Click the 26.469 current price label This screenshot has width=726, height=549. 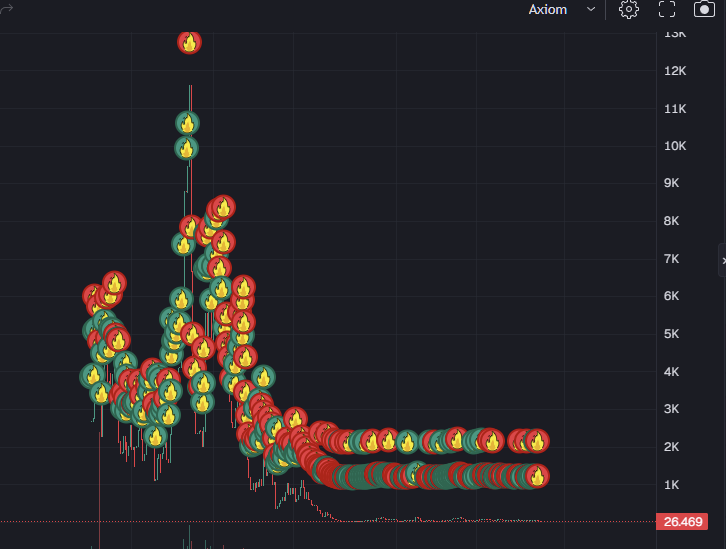(682, 522)
